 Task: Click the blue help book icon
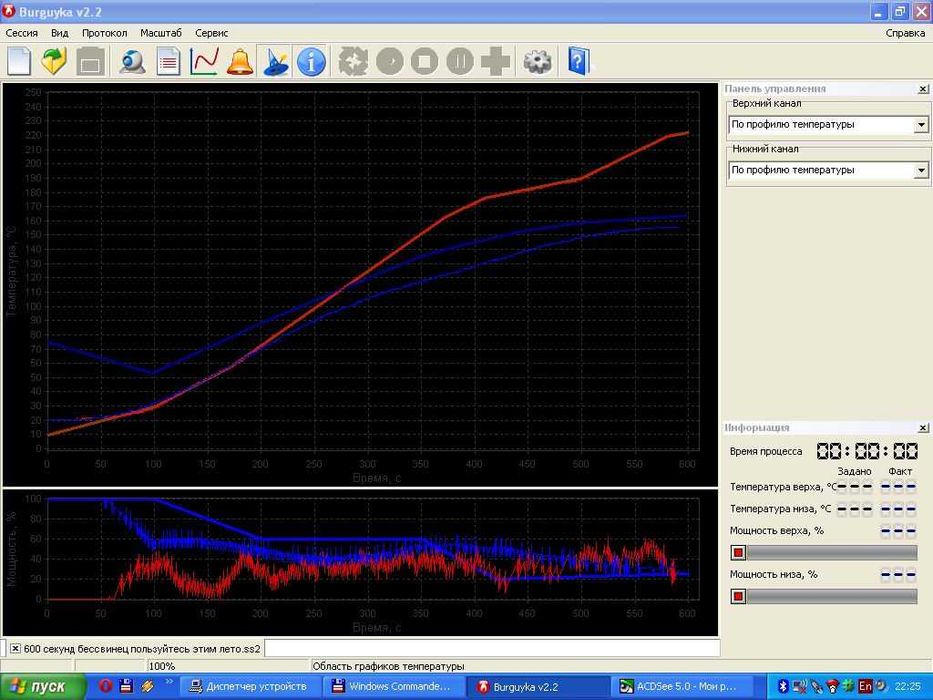(579, 61)
